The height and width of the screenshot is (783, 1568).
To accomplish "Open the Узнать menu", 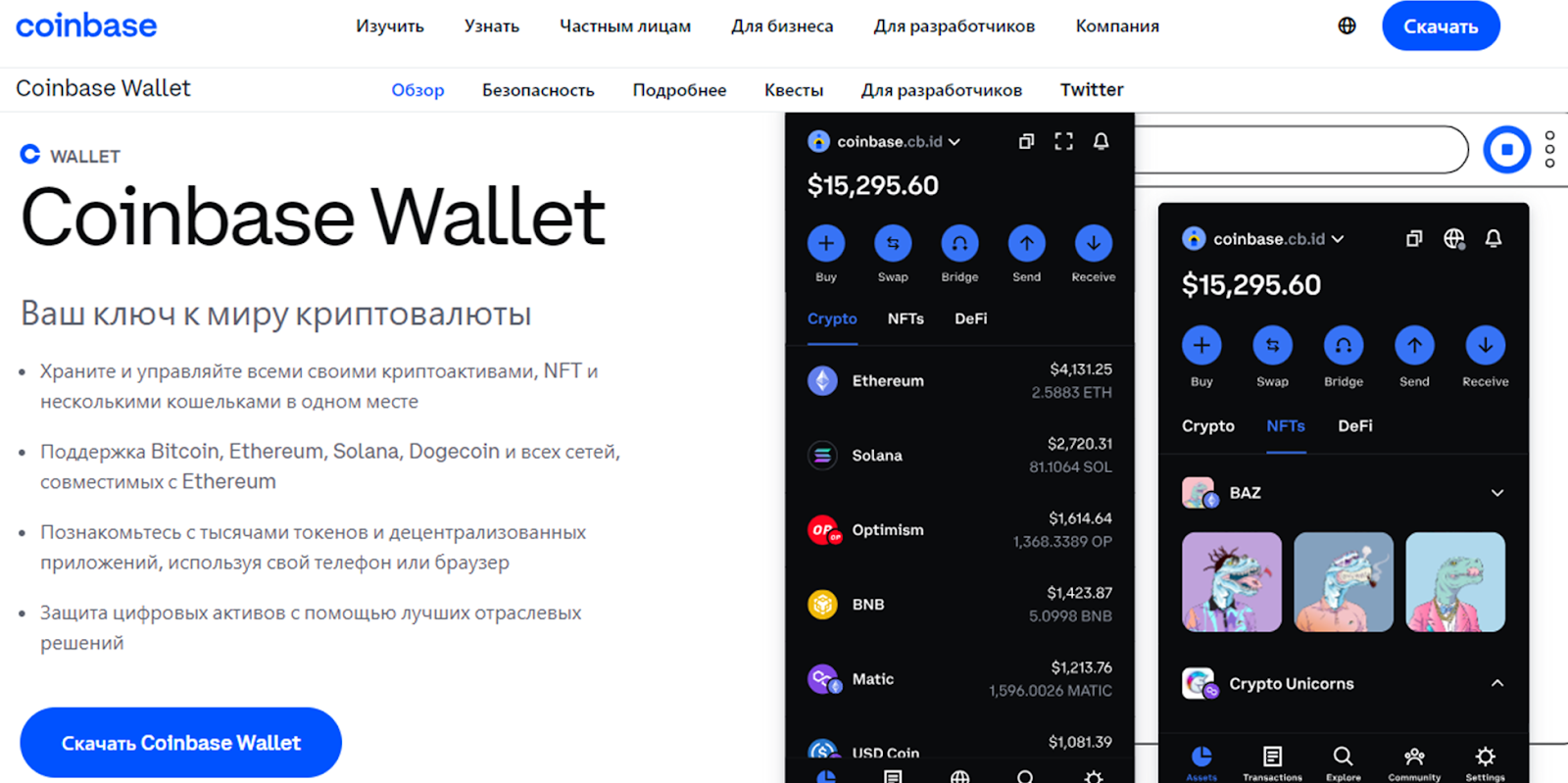I will [x=492, y=26].
